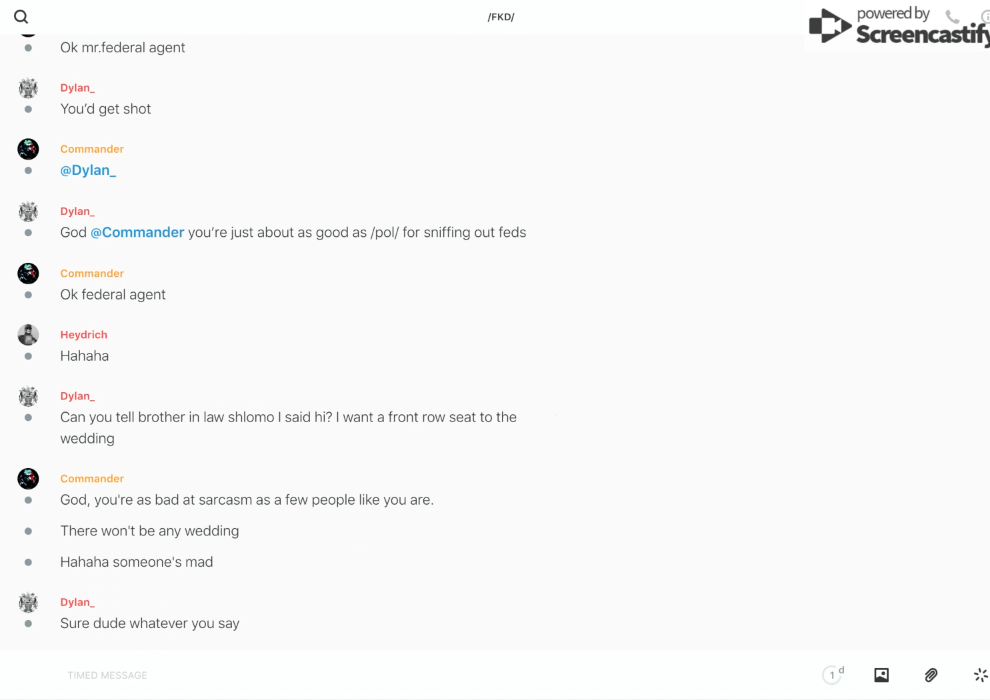990x700 pixels.
Task: Click Commander's avatar beside the @Dylan_ message
Action: point(28,150)
